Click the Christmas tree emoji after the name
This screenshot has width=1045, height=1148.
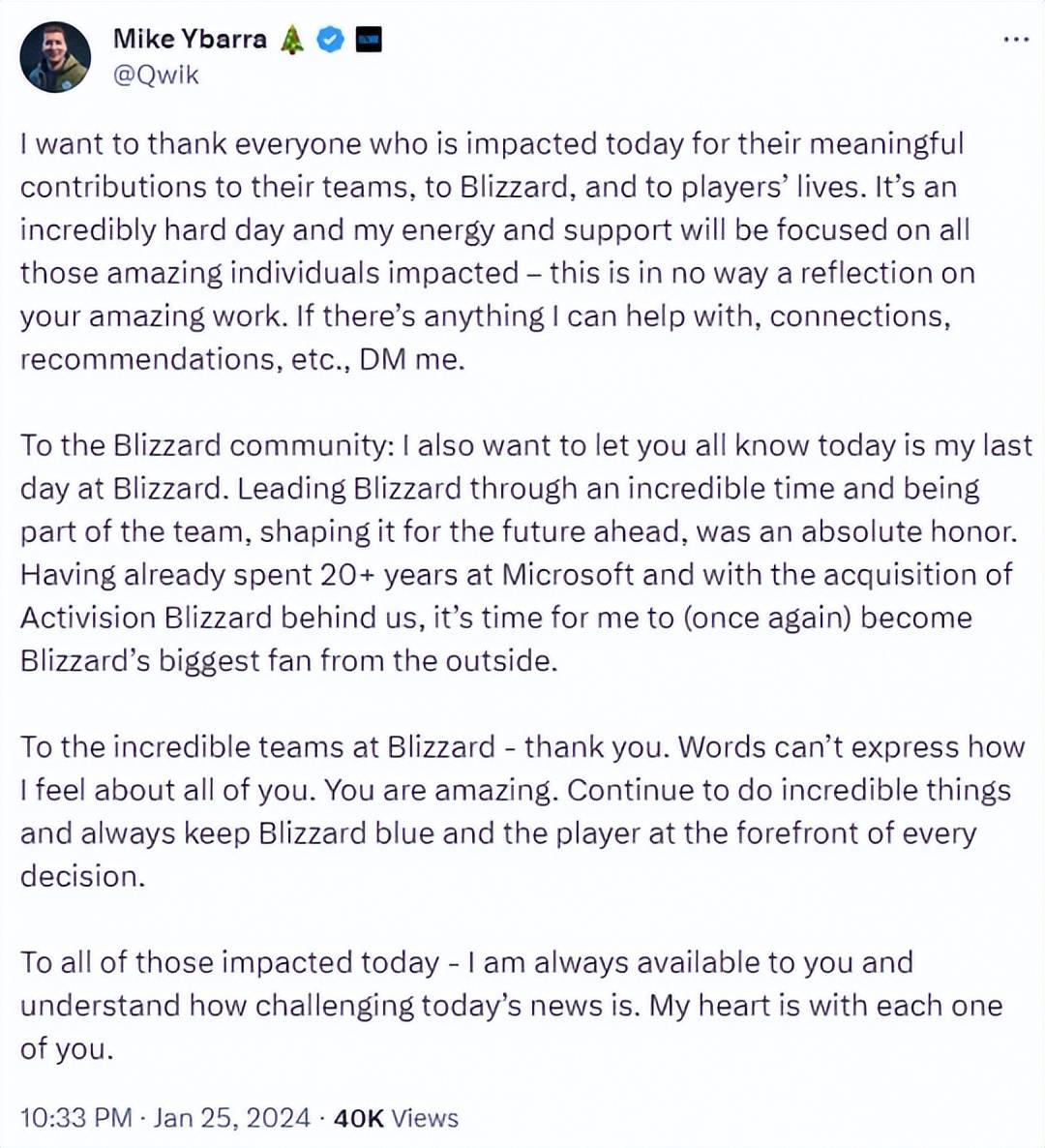292,40
